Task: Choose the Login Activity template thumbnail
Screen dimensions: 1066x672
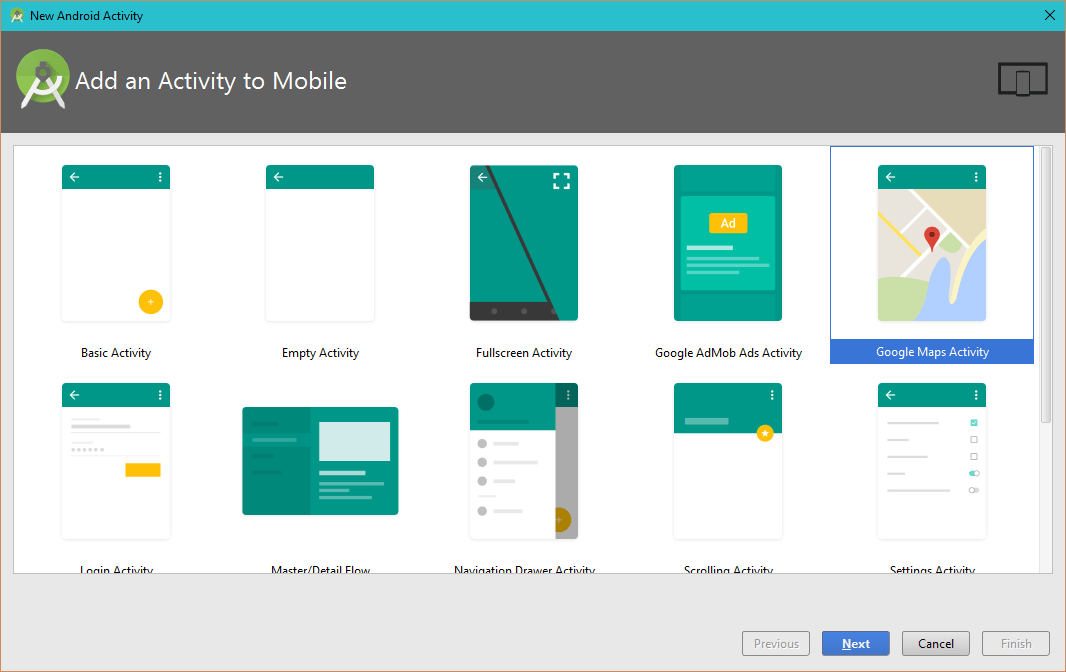Action: [116, 460]
